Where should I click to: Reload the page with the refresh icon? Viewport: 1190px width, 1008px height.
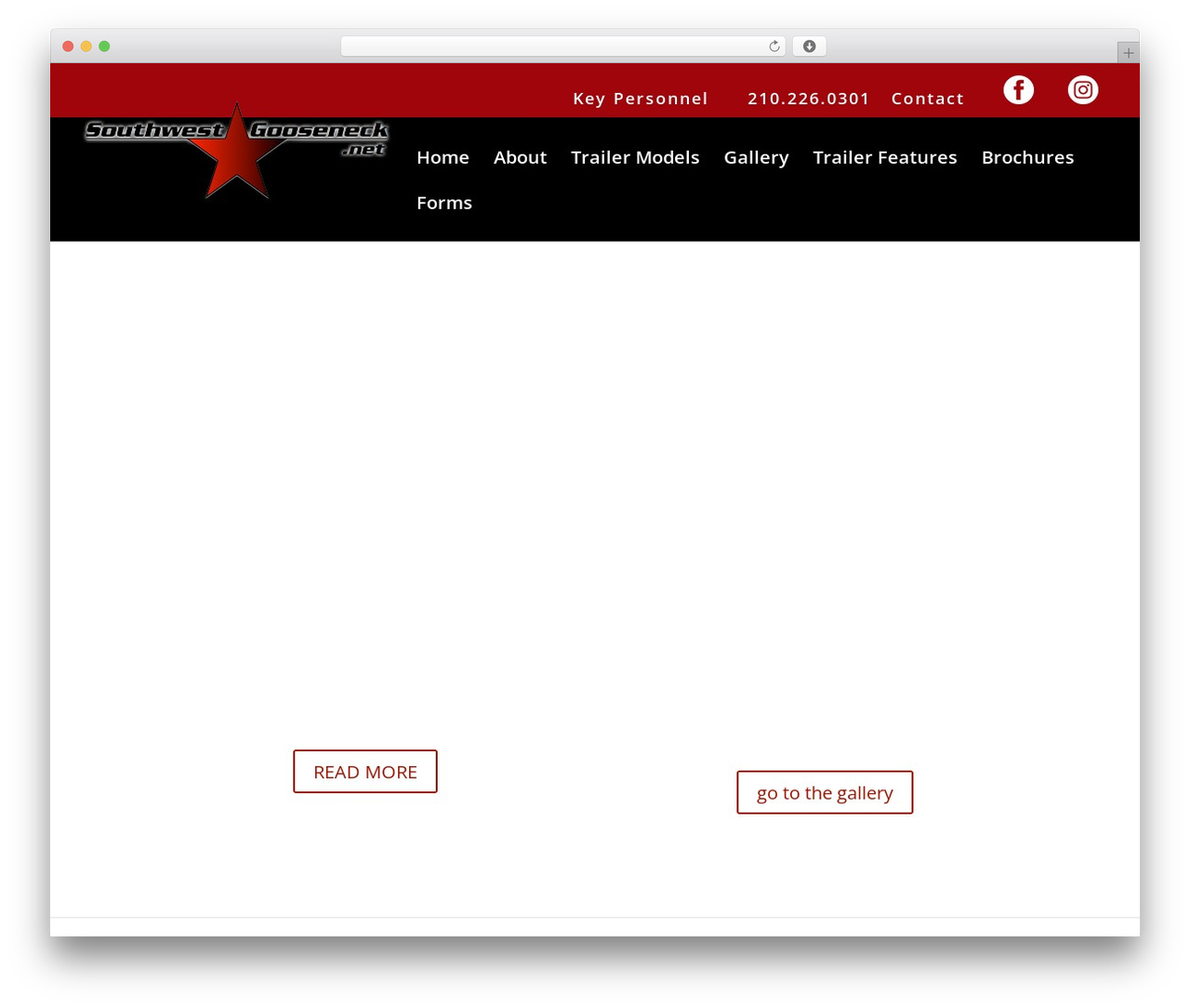click(774, 46)
